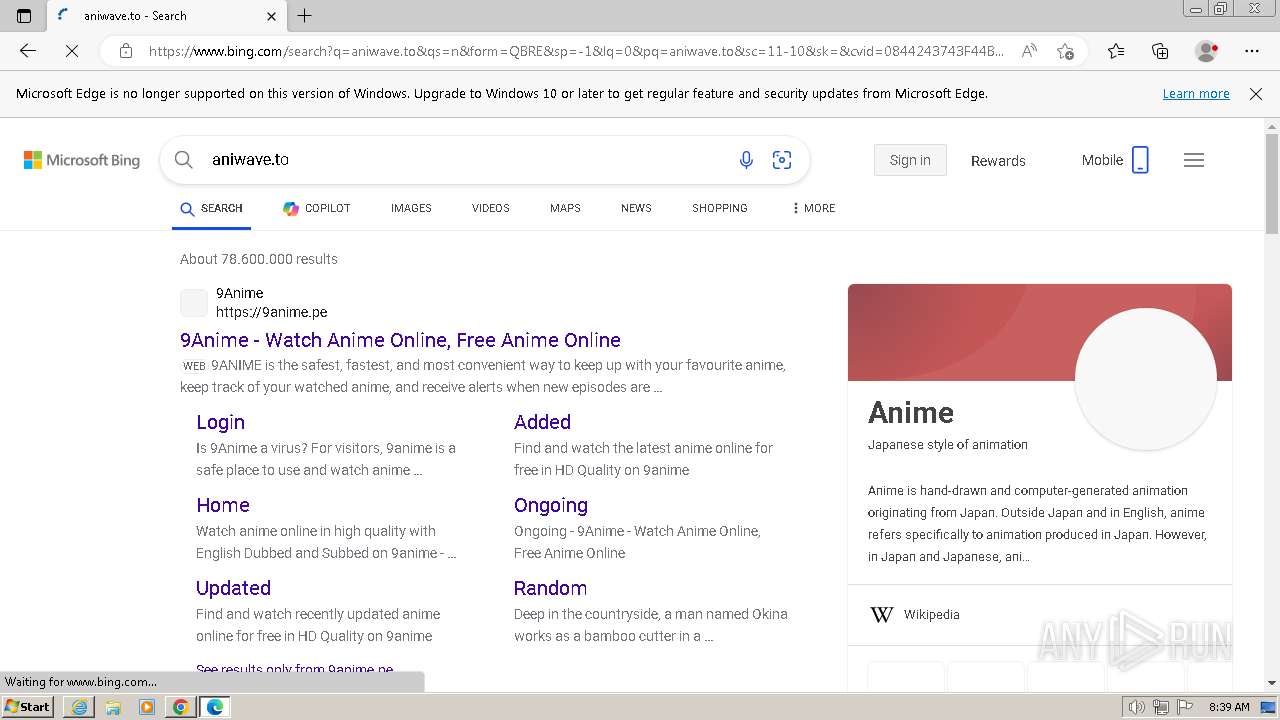Go to Microsoft Bing home logo
The height and width of the screenshot is (720, 1280).
pyautogui.click(x=82, y=160)
